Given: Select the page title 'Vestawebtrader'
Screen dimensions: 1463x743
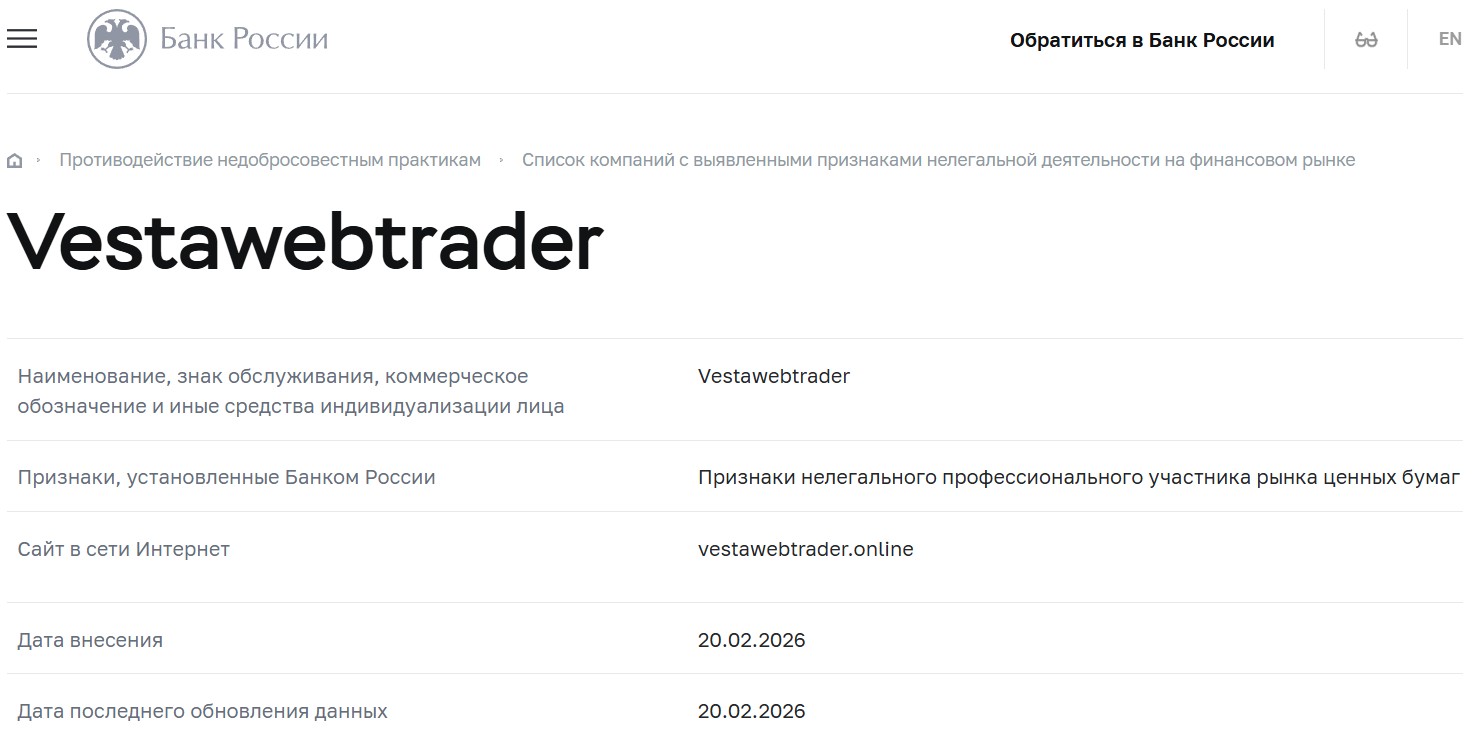Looking at the screenshot, I should click(x=304, y=238).
